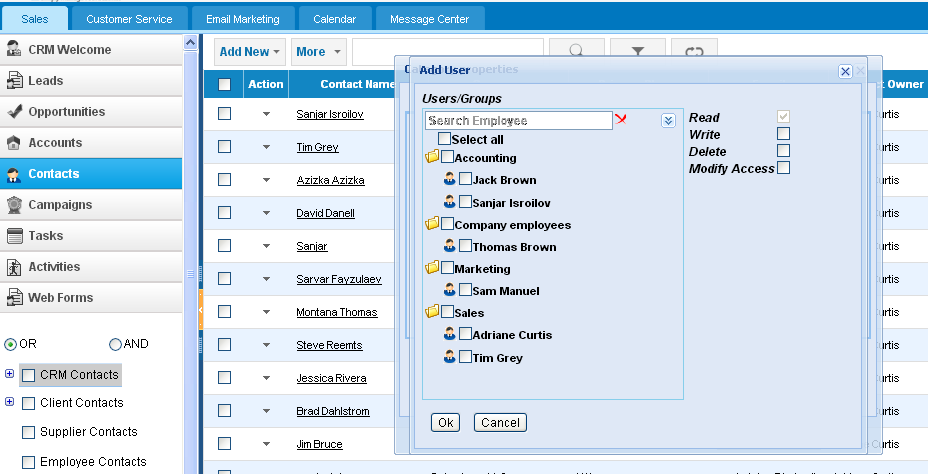The height and width of the screenshot is (474, 928).
Task: Click Jack Brown's user icon
Action: pos(450,179)
